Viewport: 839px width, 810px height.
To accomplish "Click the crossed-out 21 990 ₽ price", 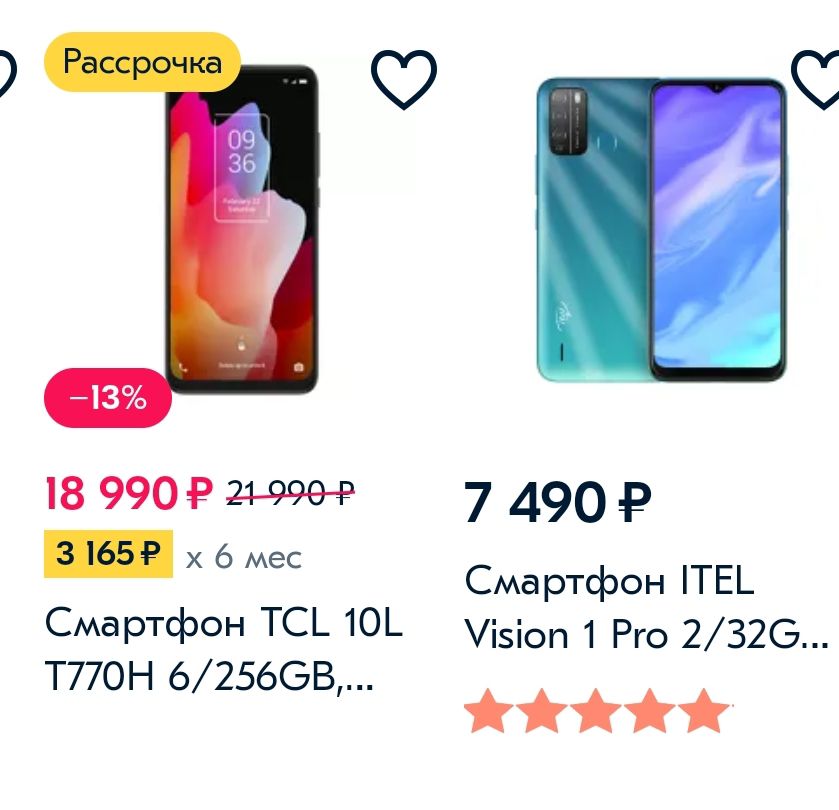I will point(291,493).
